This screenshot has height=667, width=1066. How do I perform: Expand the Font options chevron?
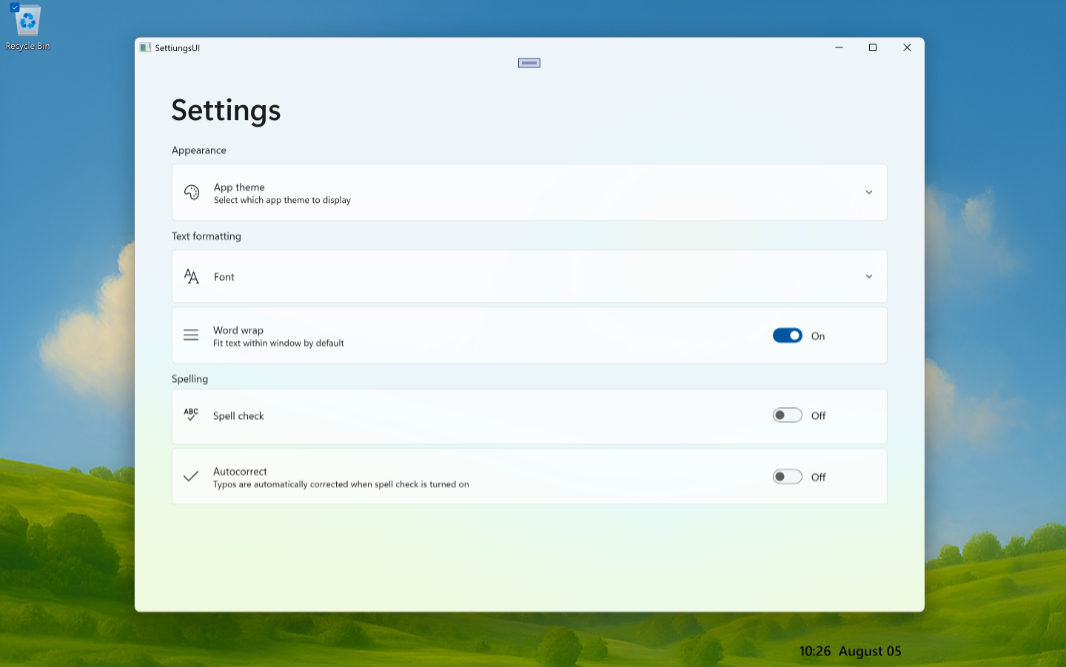(868, 277)
